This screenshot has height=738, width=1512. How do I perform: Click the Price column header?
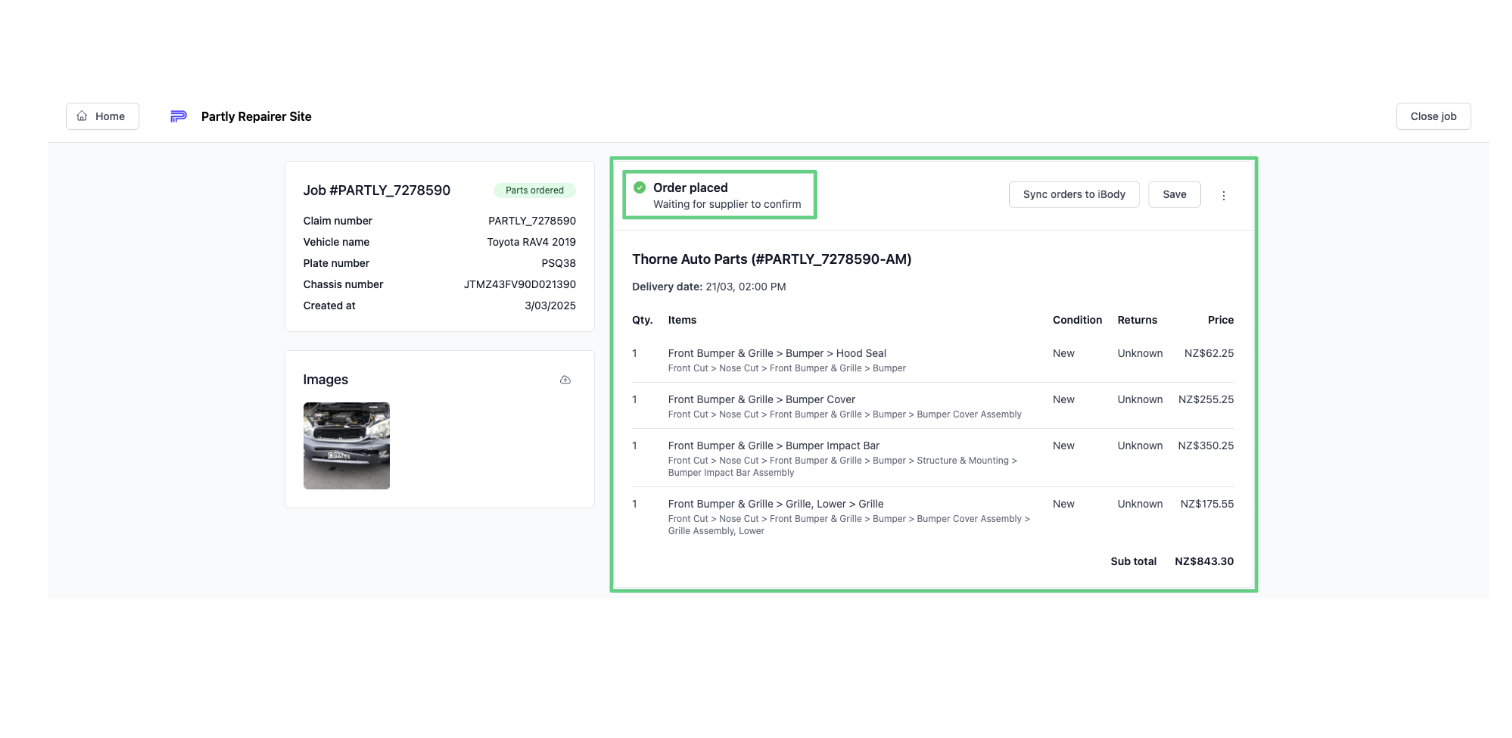tap(1221, 320)
